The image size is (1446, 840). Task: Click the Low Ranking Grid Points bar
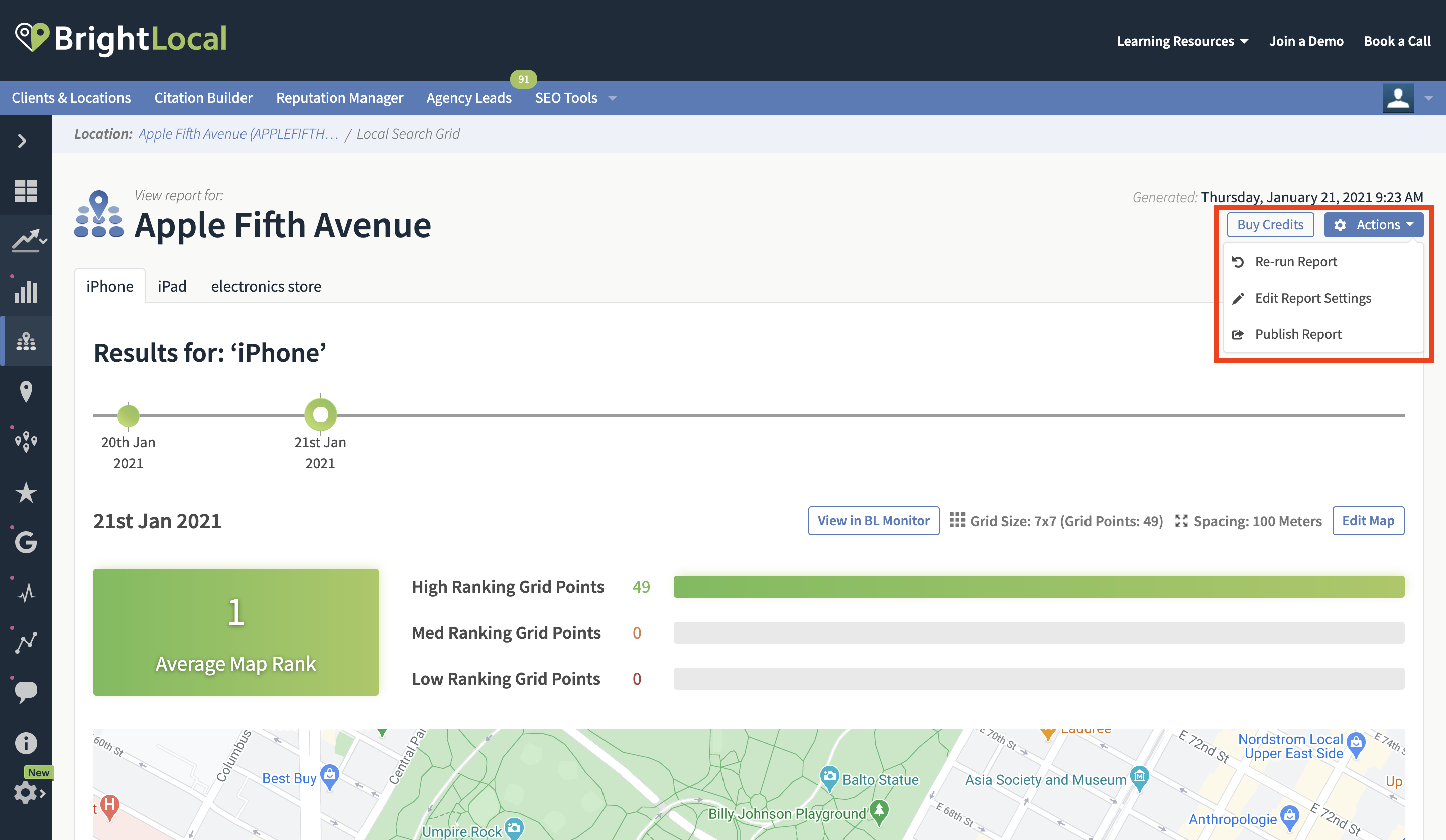coord(1039,678)
